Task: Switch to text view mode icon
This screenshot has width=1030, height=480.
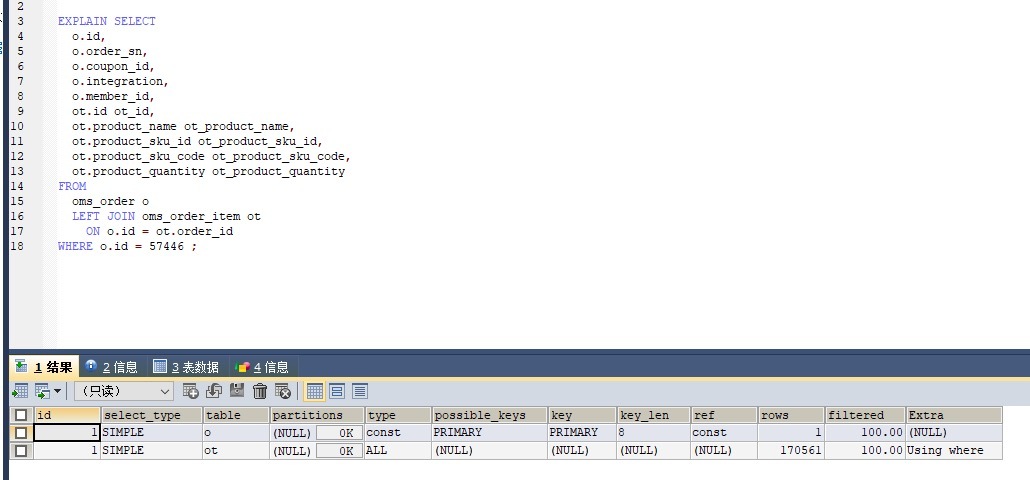Action: click(x=360, y=391)
